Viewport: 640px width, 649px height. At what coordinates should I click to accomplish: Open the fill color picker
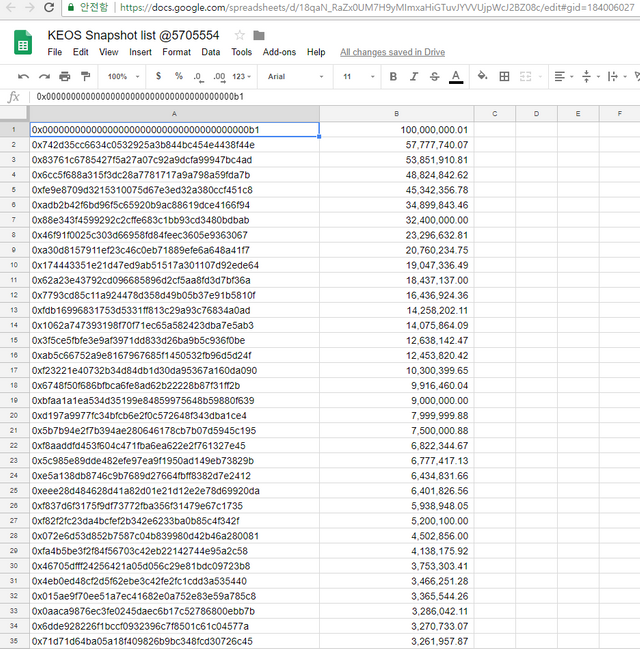click(x=482, y=76)
